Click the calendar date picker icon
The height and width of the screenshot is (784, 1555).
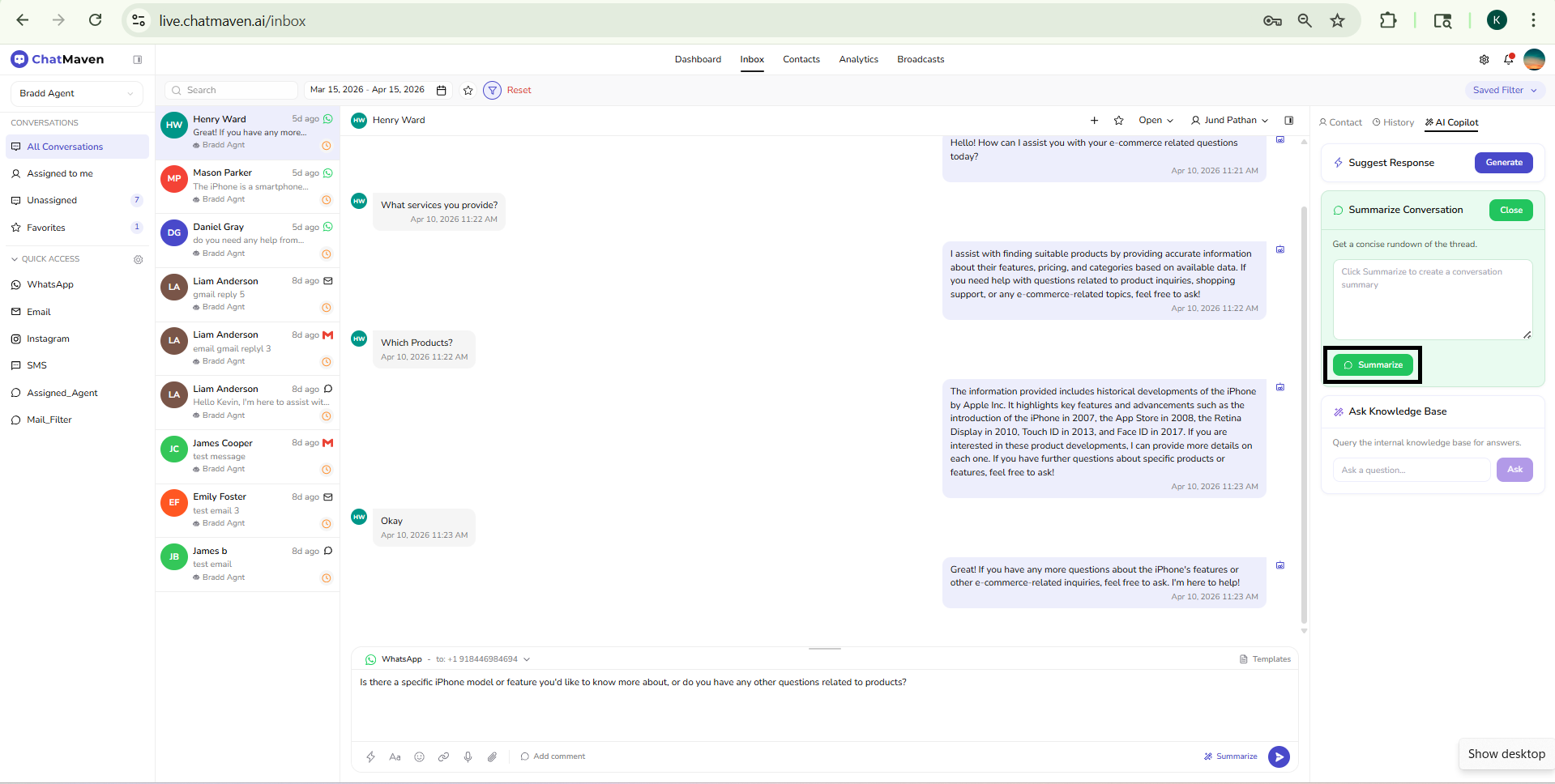click(442, 90)
